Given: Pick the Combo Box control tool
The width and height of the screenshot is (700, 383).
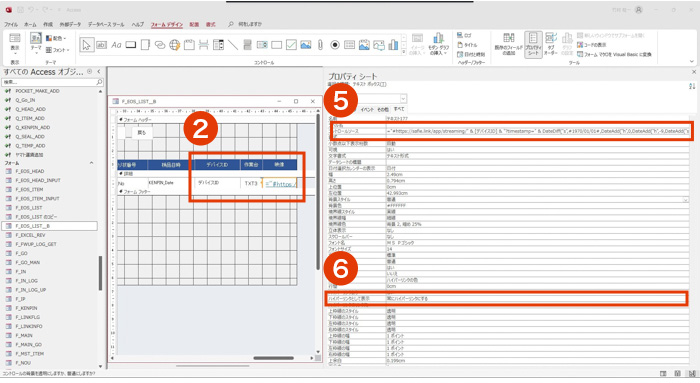Looking at the screenshot, I should coord(218,45).
